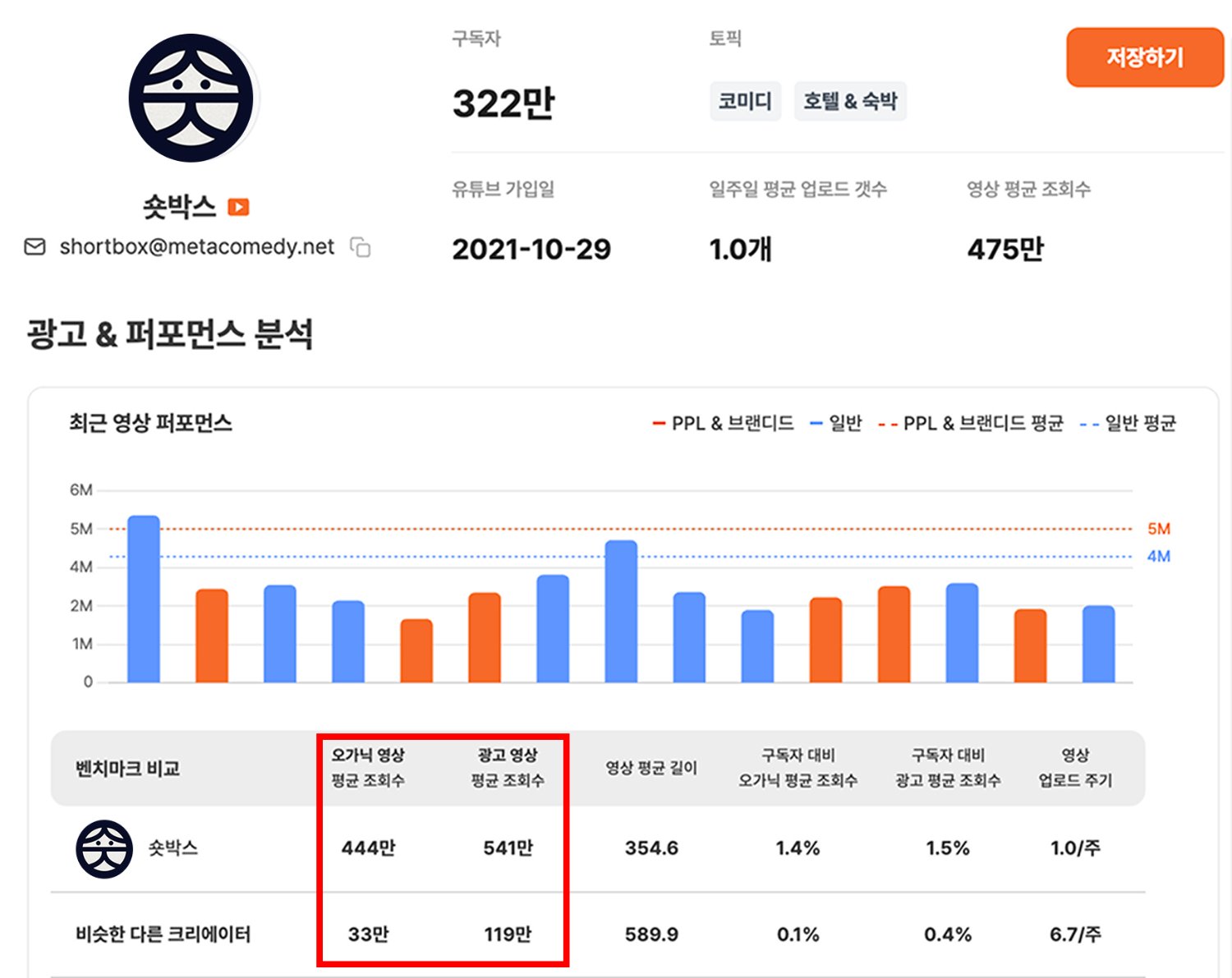
Task: Click the 475만 average views value
Action: click(1005, 249)
